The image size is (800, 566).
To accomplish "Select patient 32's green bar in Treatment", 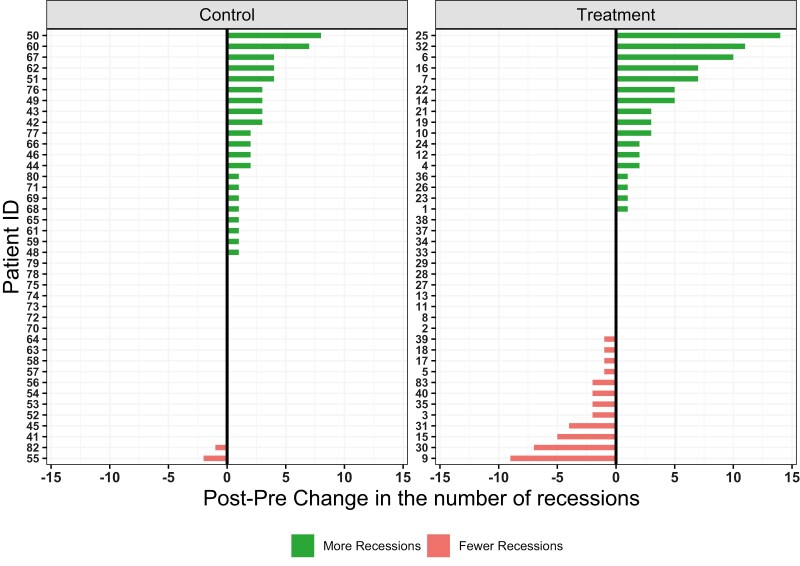I will pyautogui.click(x=680, y=46).
